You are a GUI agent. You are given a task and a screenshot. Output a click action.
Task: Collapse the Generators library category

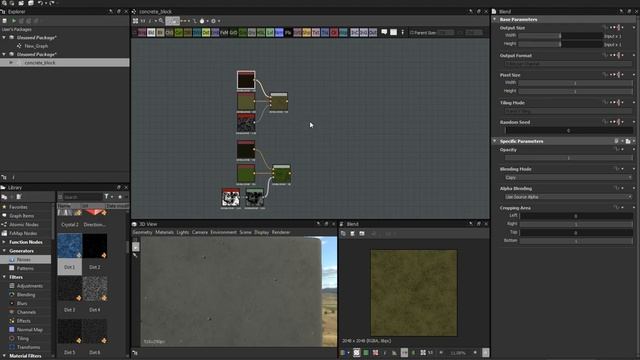point(4,251)
